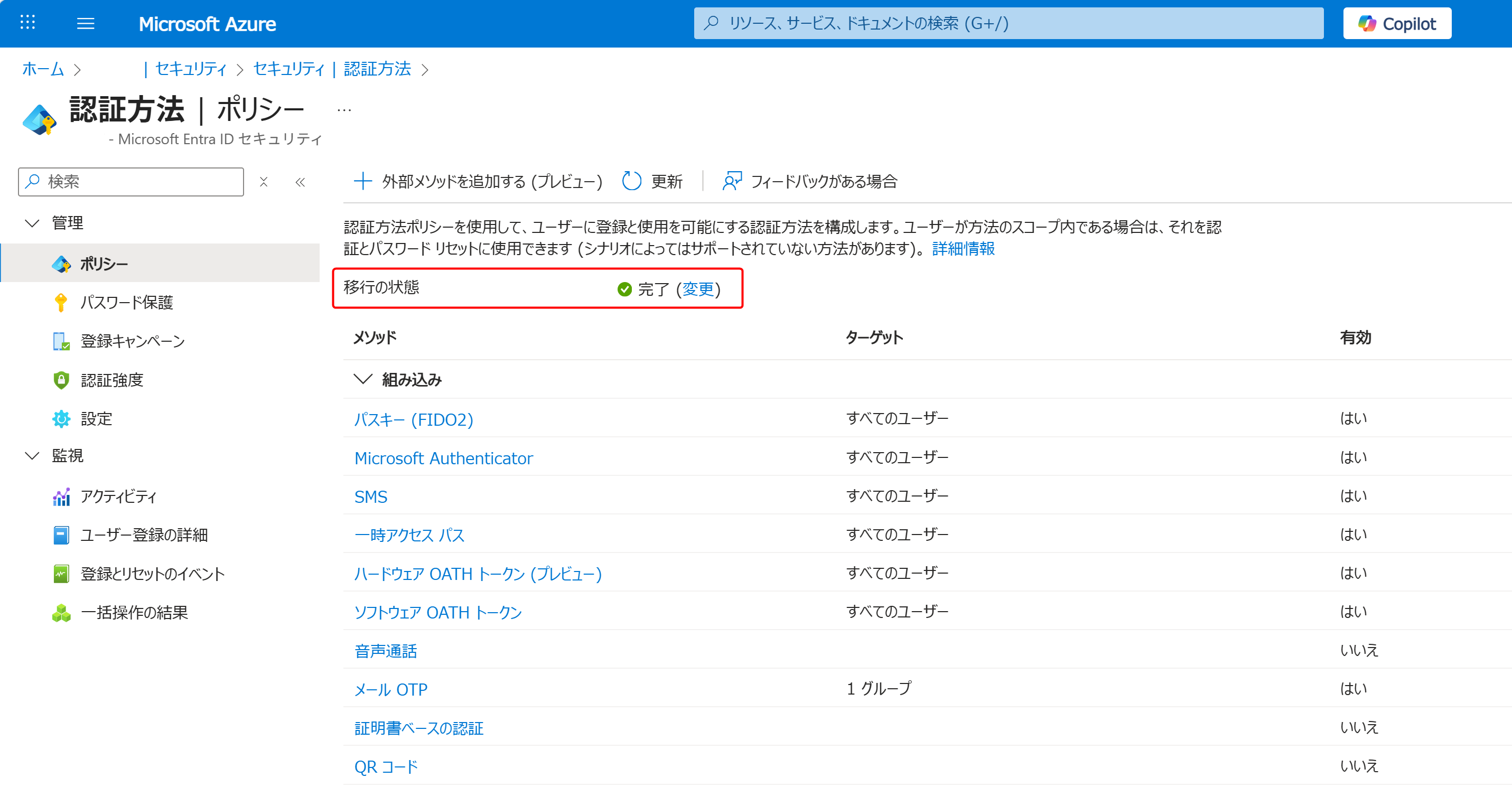Click the refresh (更新) icon
This screenshot has width=1512, height=787.
pyautogui.click(x=631, y=181)
